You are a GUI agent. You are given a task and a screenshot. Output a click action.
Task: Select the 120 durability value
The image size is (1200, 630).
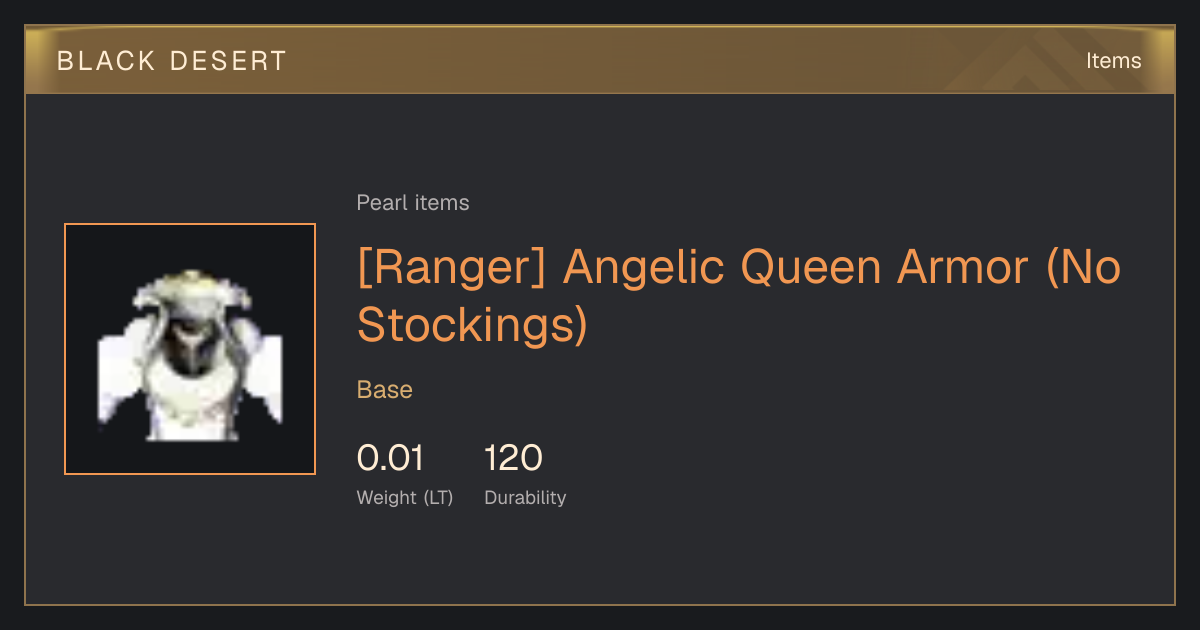tap(513, 458)
